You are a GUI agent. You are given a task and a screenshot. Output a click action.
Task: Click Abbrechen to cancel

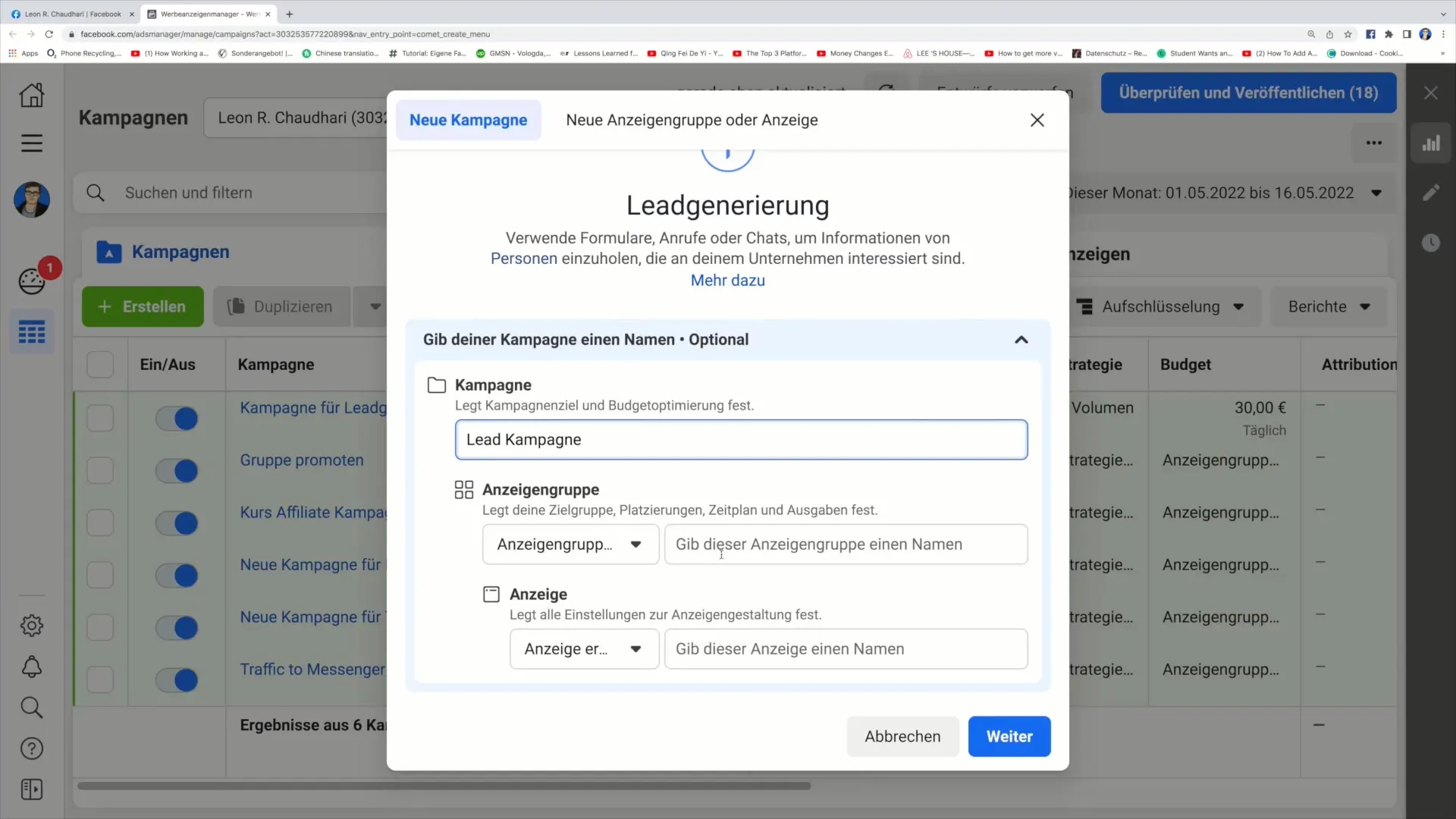tap(902, 736)
